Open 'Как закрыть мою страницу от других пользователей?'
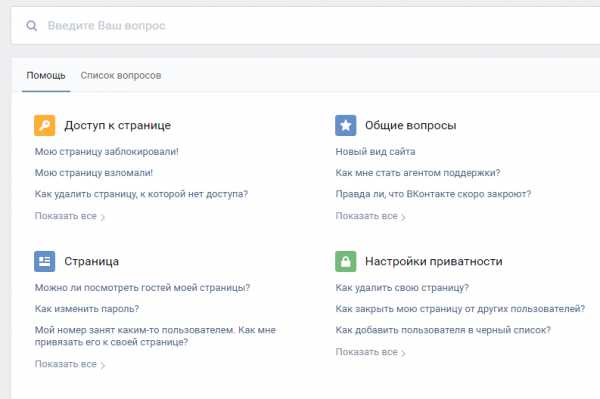 [x=460, y=309]
